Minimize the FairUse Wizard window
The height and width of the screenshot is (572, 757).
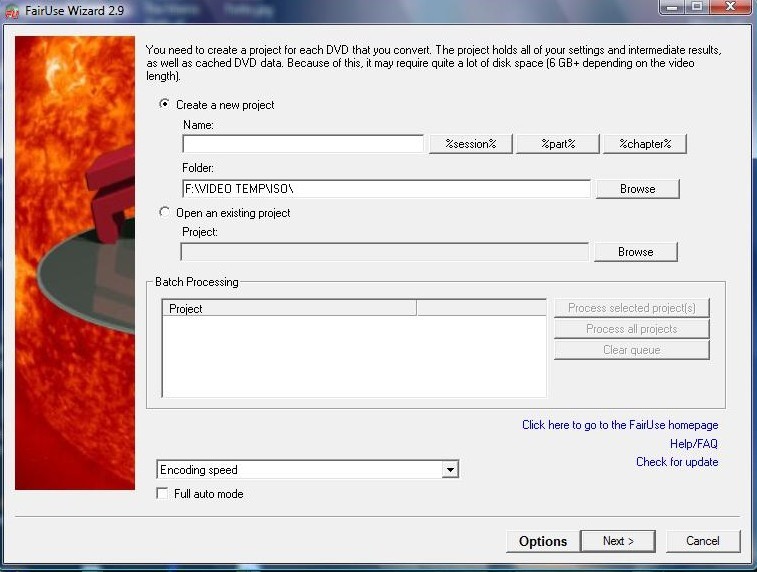673,7
